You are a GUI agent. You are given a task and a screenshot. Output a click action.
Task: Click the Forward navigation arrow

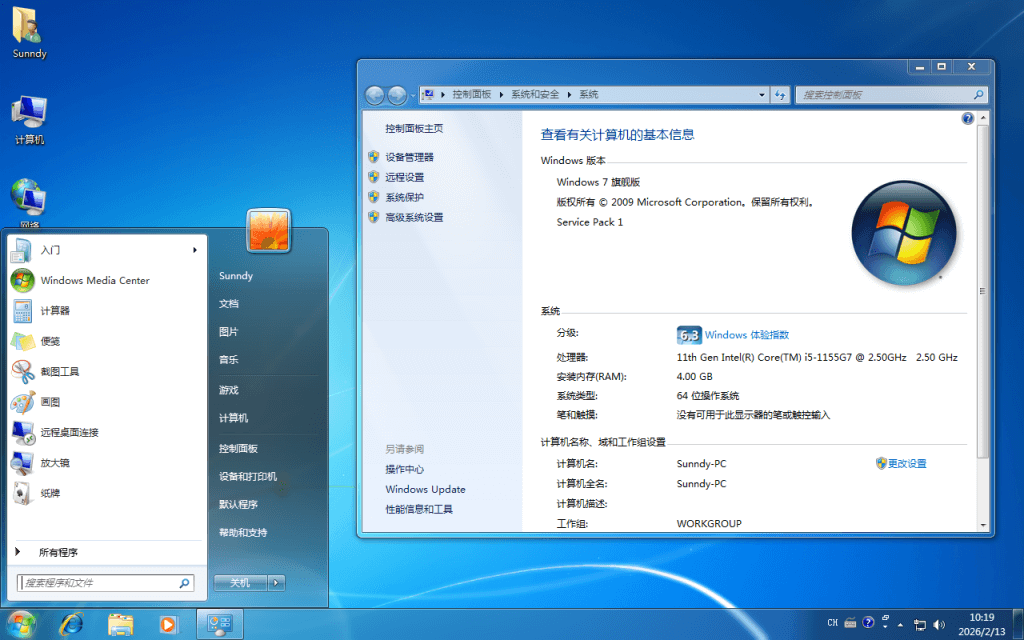click(x=397, y=95)
